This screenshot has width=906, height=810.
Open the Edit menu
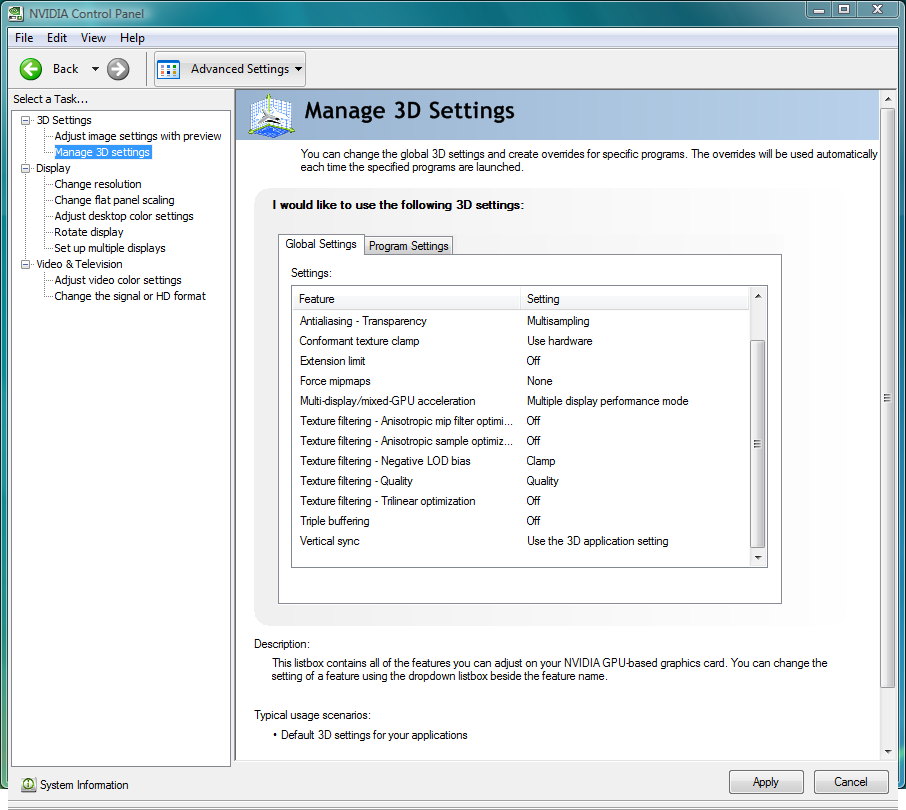[57, 38]
